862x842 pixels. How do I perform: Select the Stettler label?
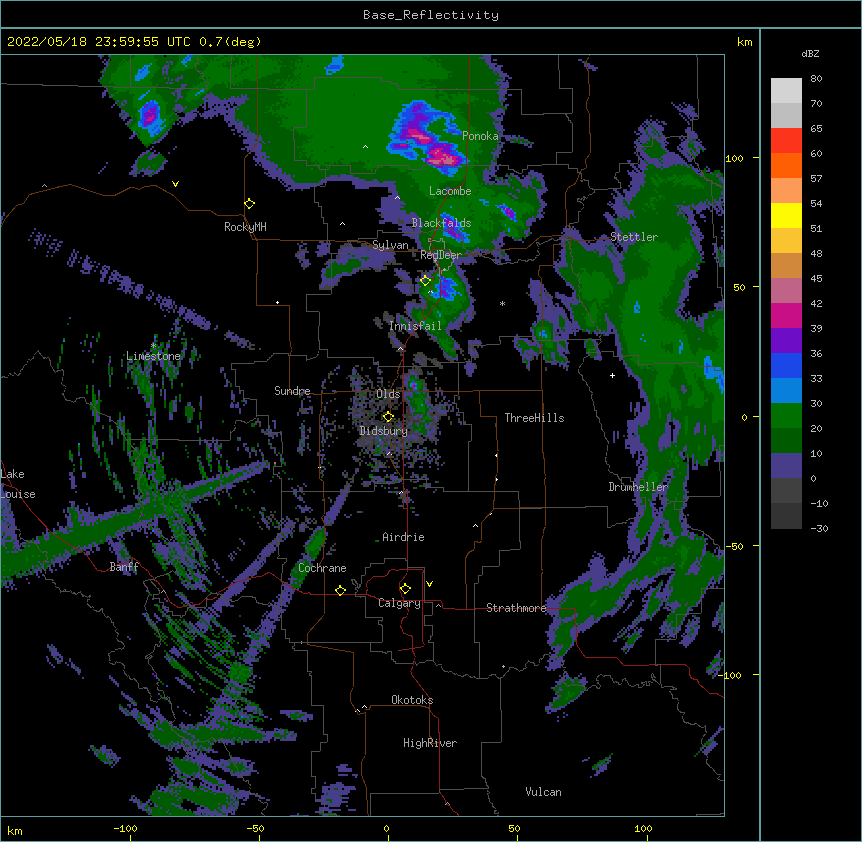(x=634, y=237)
